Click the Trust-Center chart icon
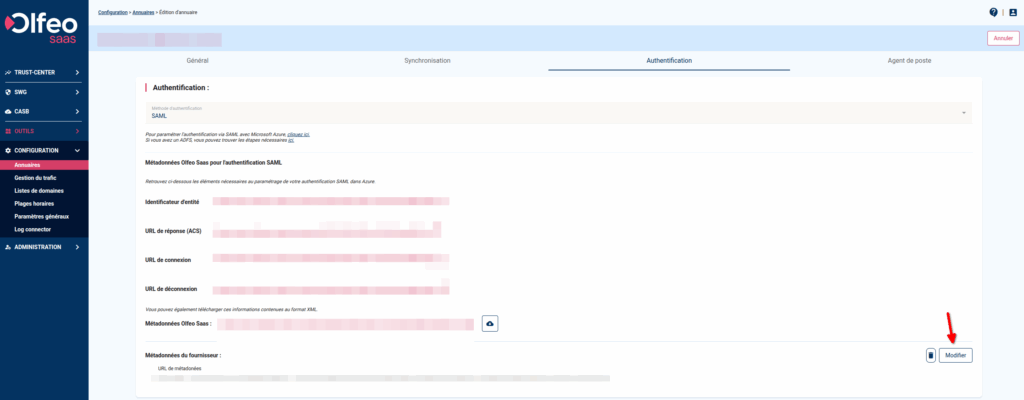The width and height of the screenshot is (1024, 400). tap(8, 73)
